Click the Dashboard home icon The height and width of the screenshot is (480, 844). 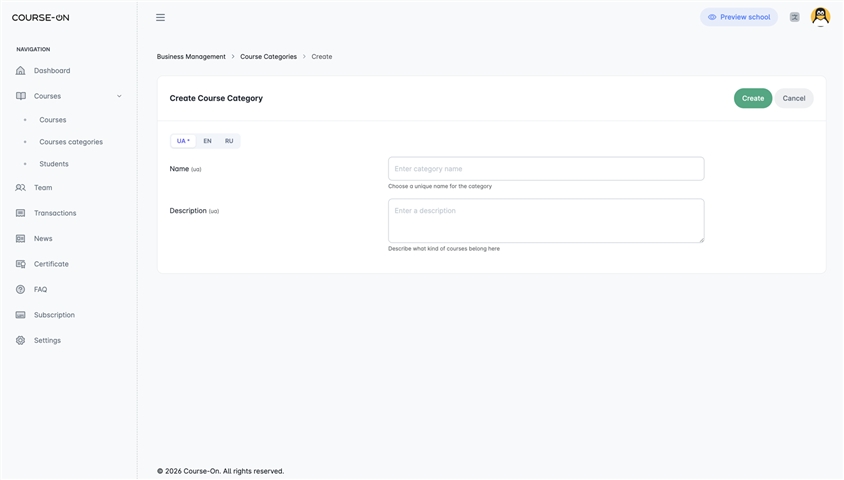click(20, 70)
